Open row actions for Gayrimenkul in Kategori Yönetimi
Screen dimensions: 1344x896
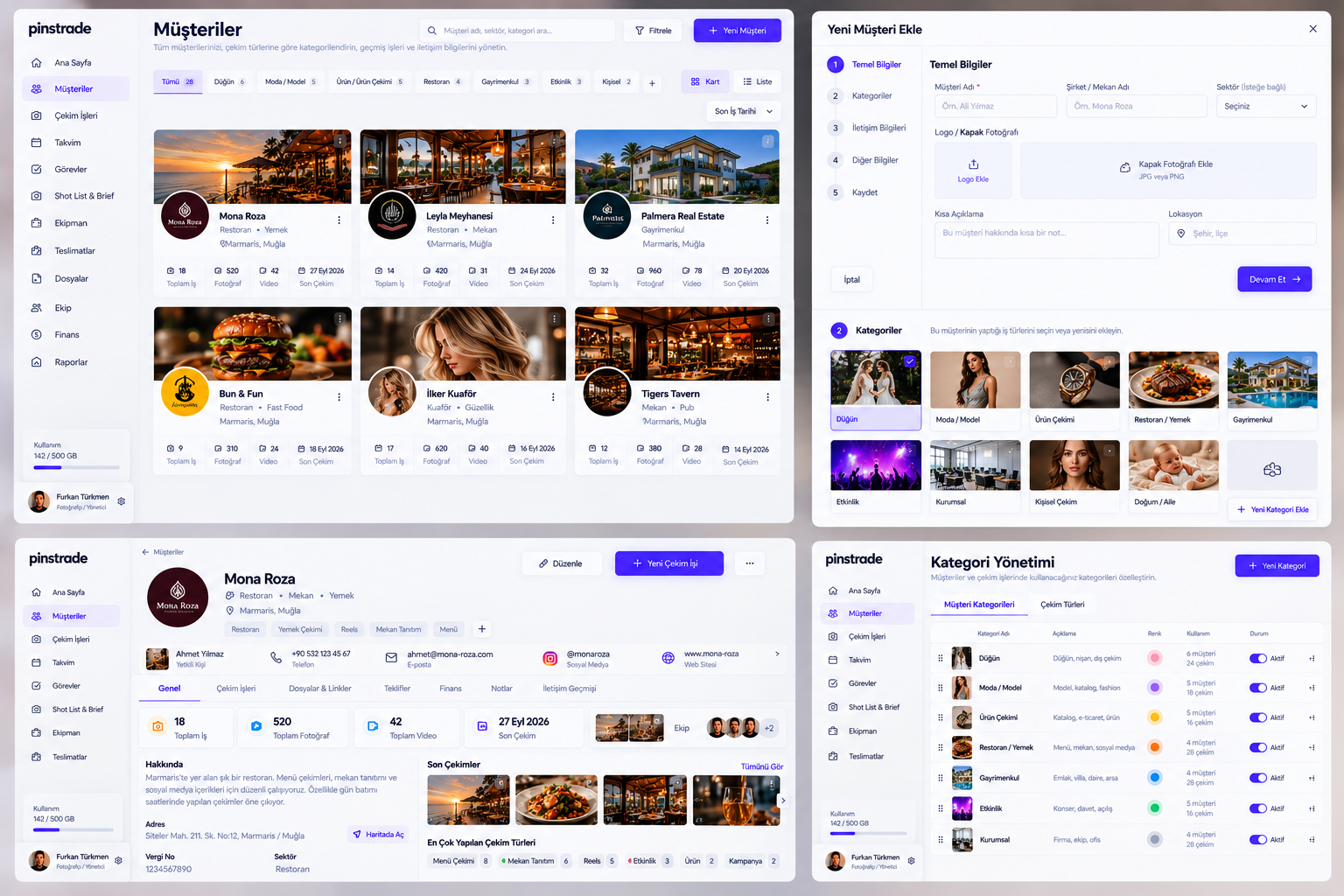(x=1312, y=778)
